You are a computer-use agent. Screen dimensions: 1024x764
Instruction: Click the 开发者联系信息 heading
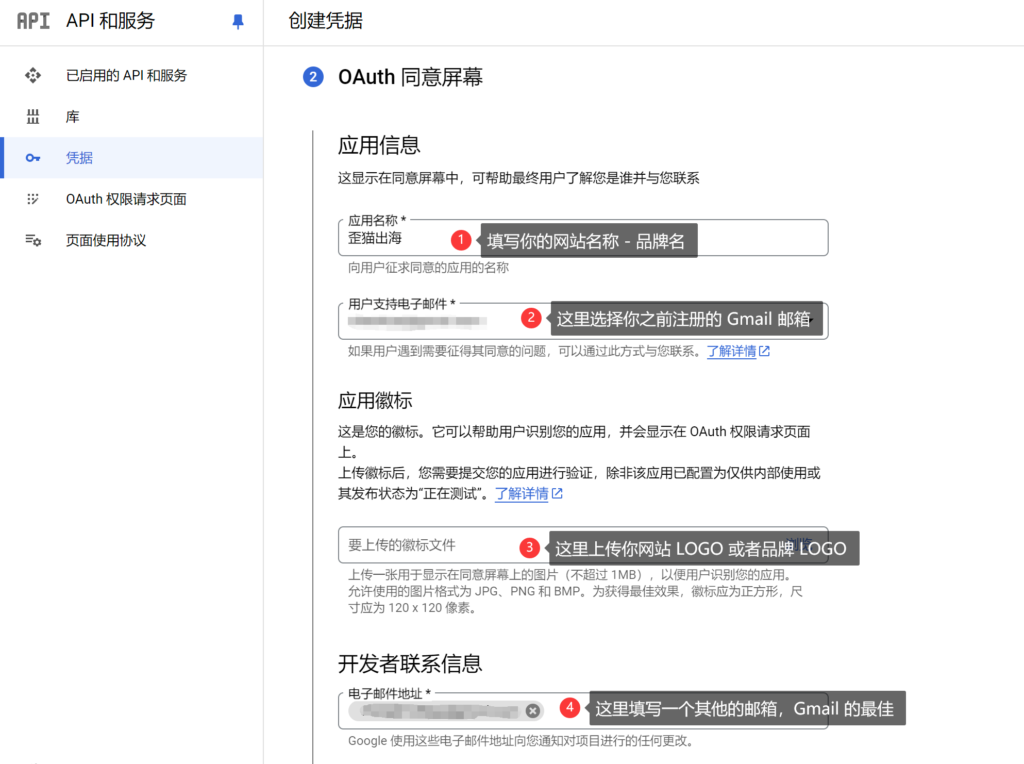pyautogui.click(x=409, y=663)
